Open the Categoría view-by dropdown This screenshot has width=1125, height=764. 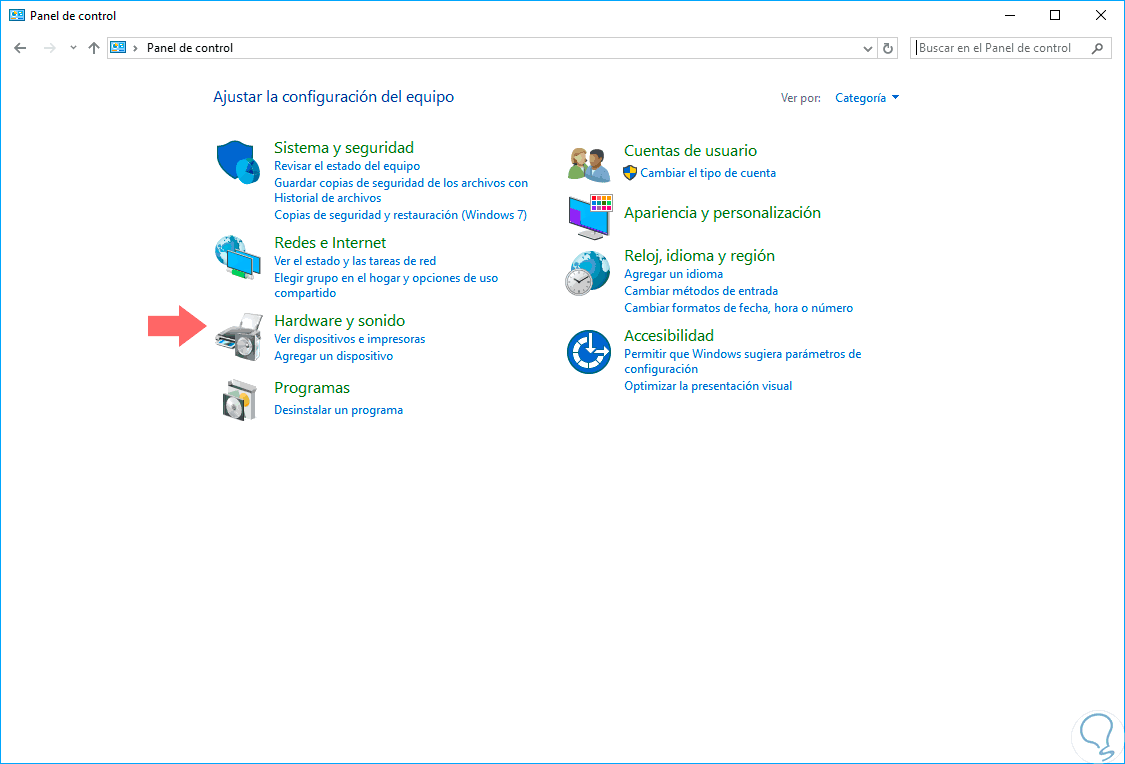point(867,98)
